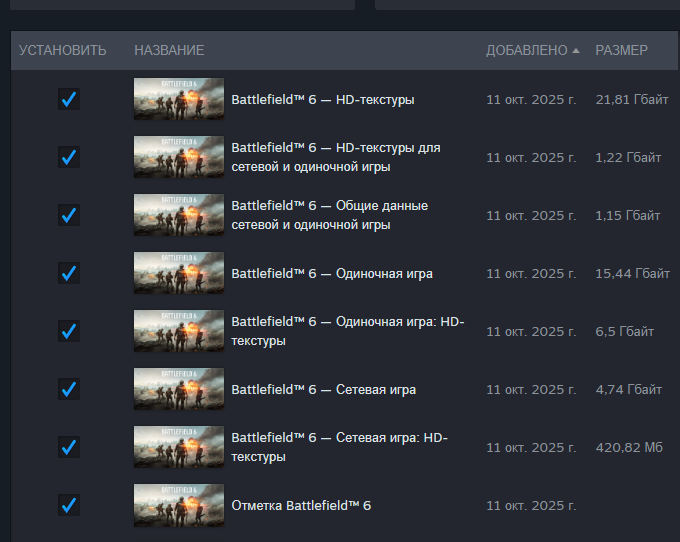Image resolution: width=680 pixels, height=542 pixels.
Task: Select size value '6,5 Гбайт'
Action: pos(624,332)
